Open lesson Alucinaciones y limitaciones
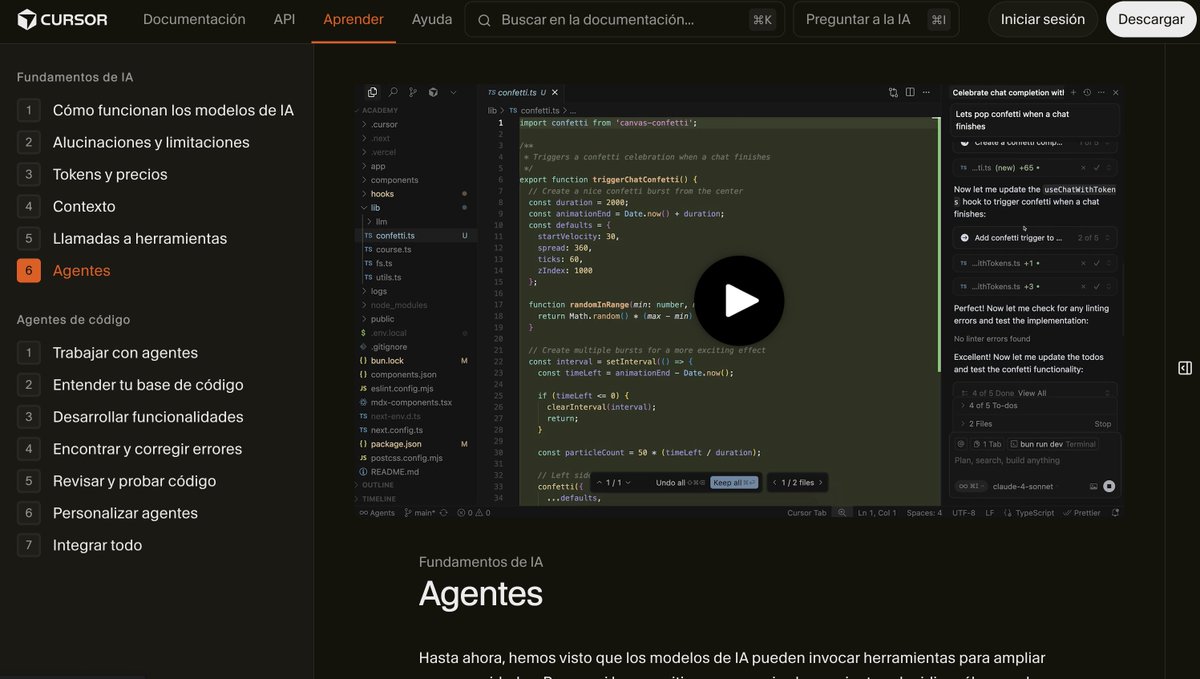 134,142
